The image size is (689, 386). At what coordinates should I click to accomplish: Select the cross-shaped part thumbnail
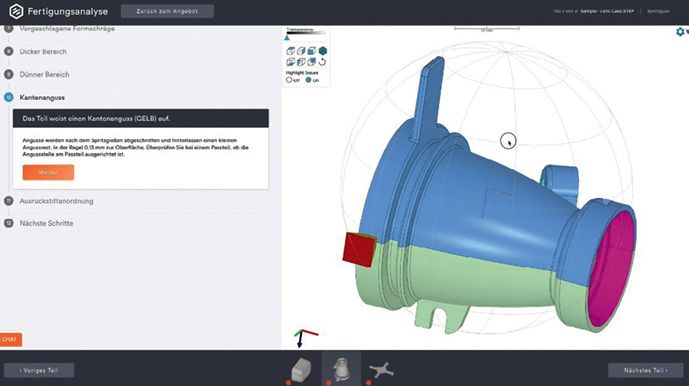point(381,369)
